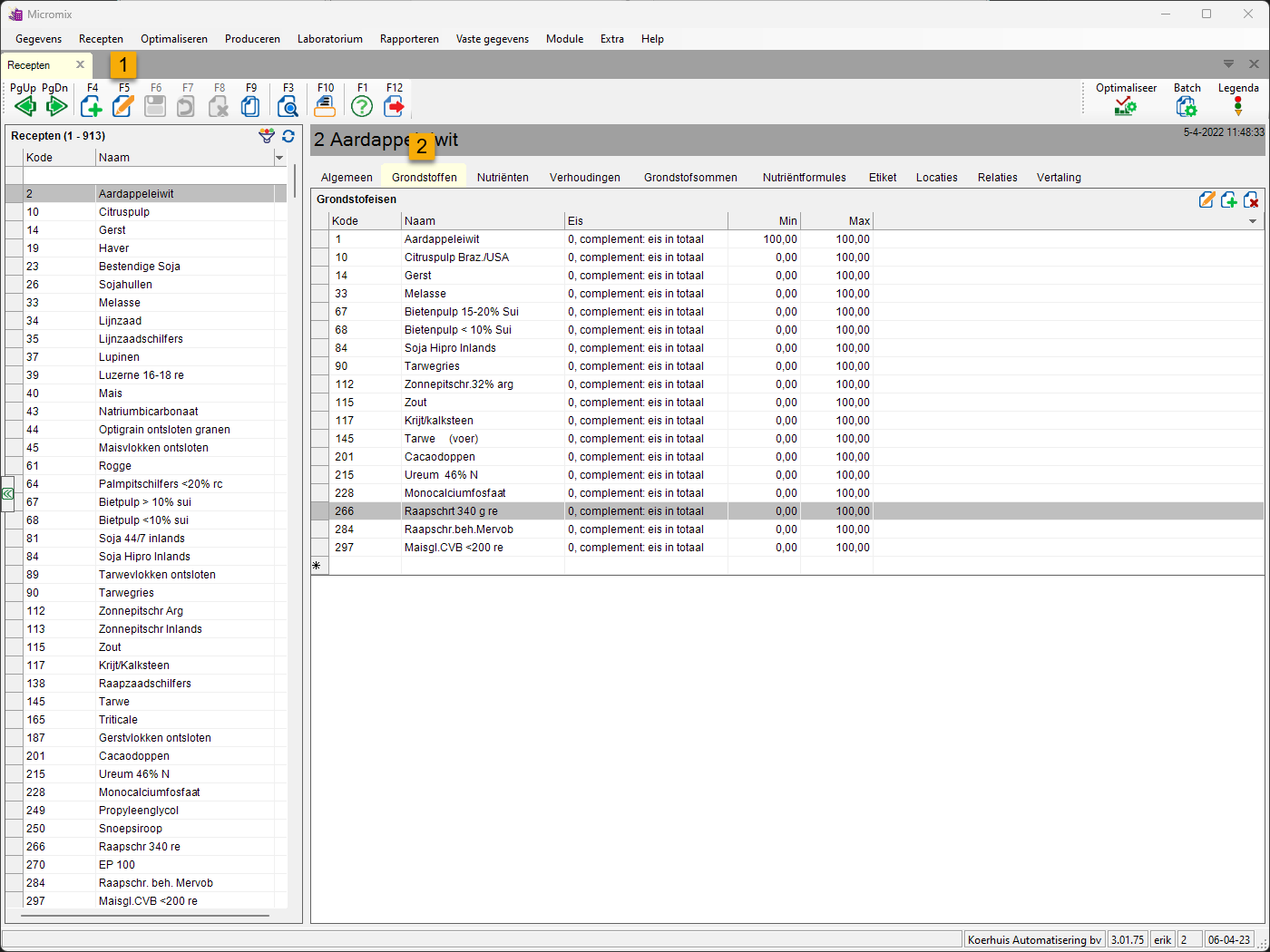Show the Legenda traffic light
The height and width of the screenshot is (952, 1270).
(x=1238, y=107)
